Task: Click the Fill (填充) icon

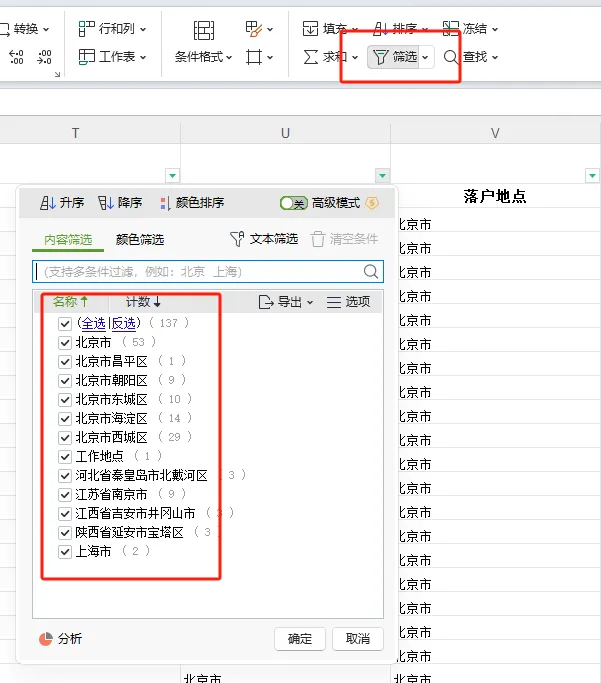Action: [x=310, y=29]
